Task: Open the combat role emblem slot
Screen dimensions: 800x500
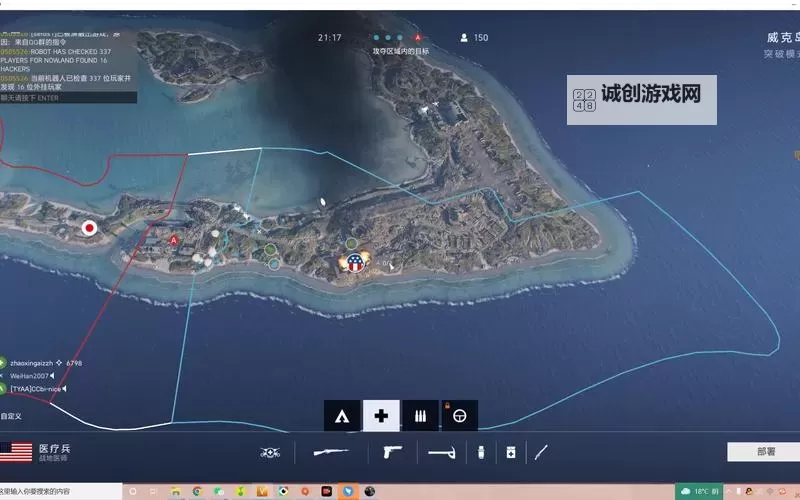Action: pos(270,453)
